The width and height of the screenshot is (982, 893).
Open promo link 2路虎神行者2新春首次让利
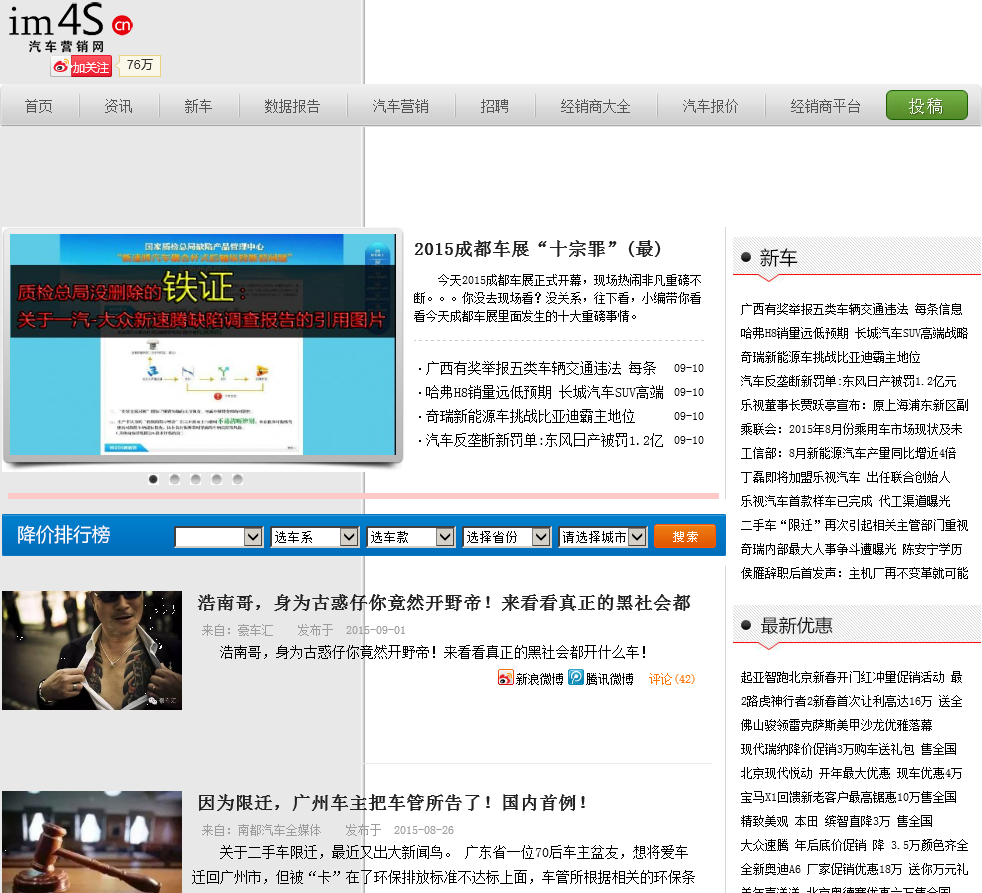[x=851, y=701]
